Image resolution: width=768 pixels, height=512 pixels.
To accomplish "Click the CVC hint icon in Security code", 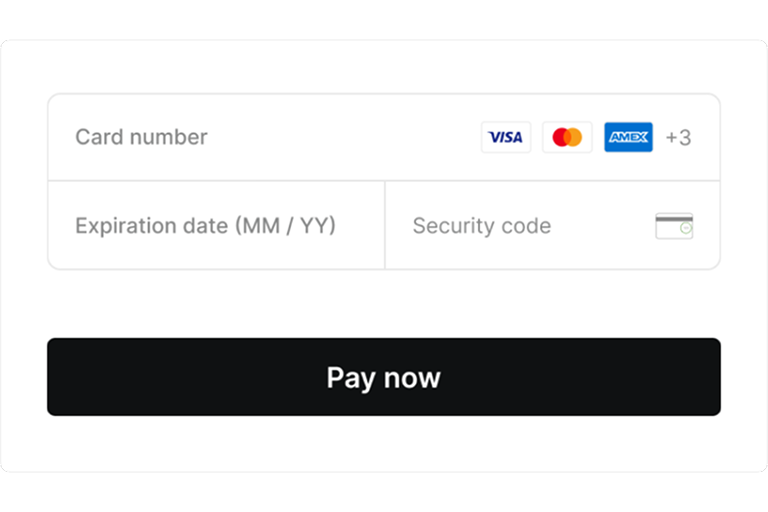I will tap(674, 226).
